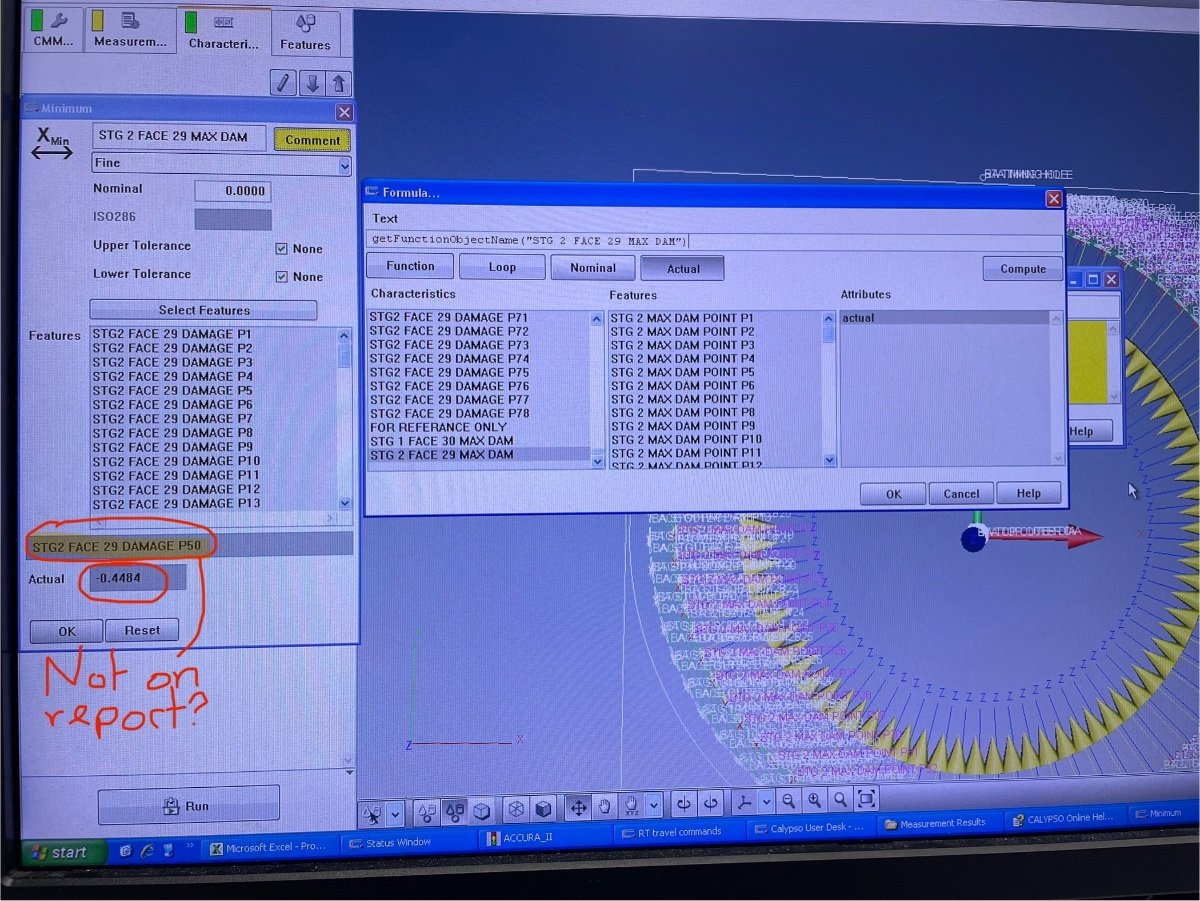Toggle the Actual button in Formula dialog

point(683,268)
